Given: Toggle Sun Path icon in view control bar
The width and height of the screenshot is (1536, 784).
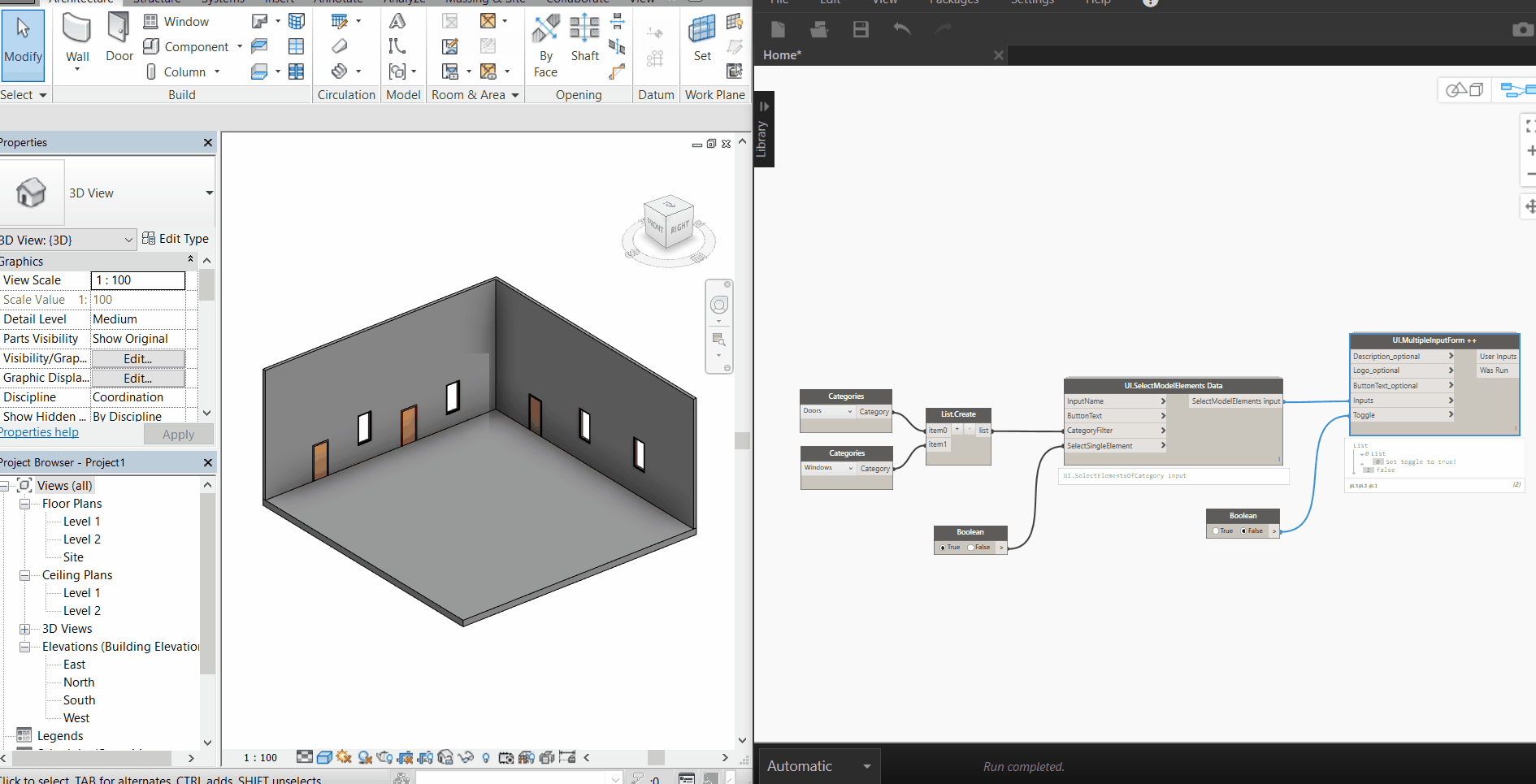Looking at the screenshot, I should tap(344, 757).
